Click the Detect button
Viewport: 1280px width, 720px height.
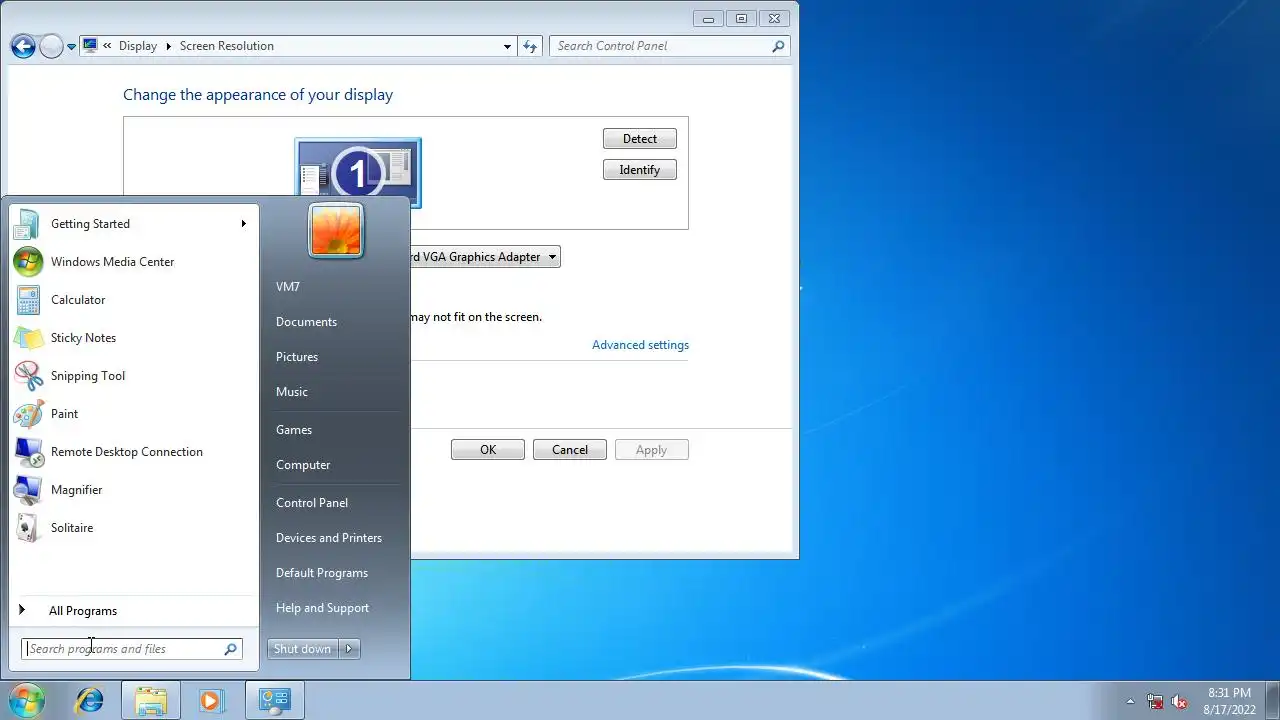click(x=640, y=139)
